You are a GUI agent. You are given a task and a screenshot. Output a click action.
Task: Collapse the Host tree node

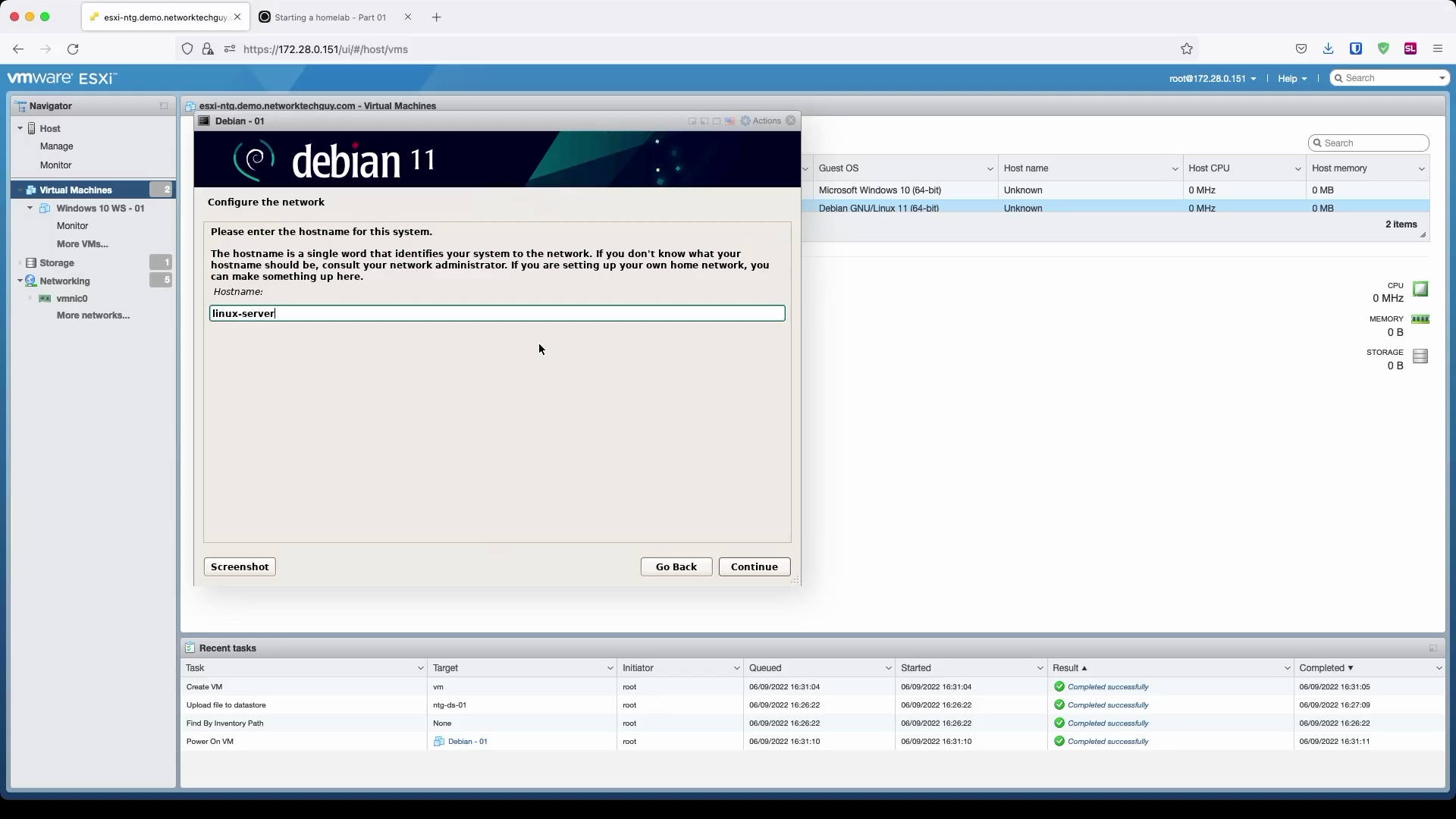point(20,129)
